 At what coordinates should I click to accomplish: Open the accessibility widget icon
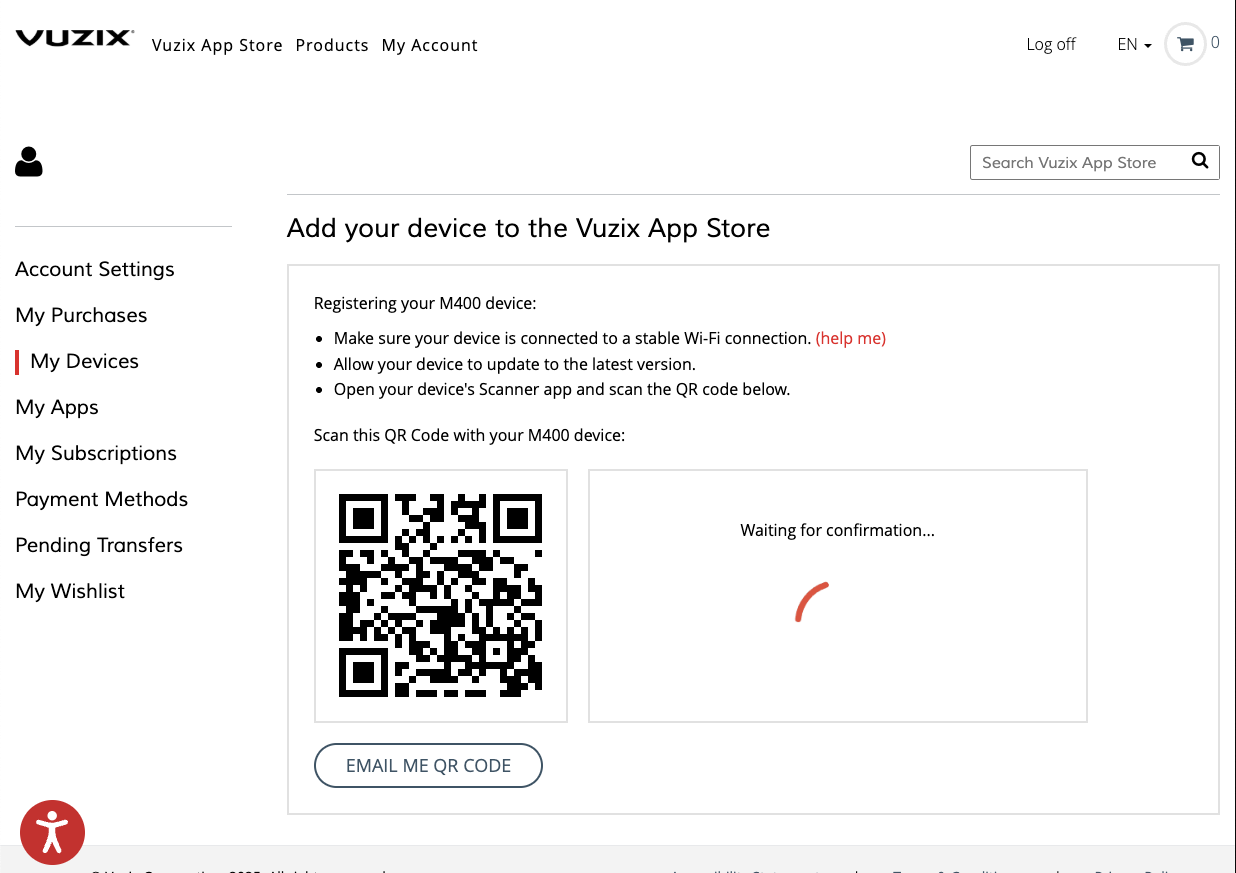pos(52,832)
